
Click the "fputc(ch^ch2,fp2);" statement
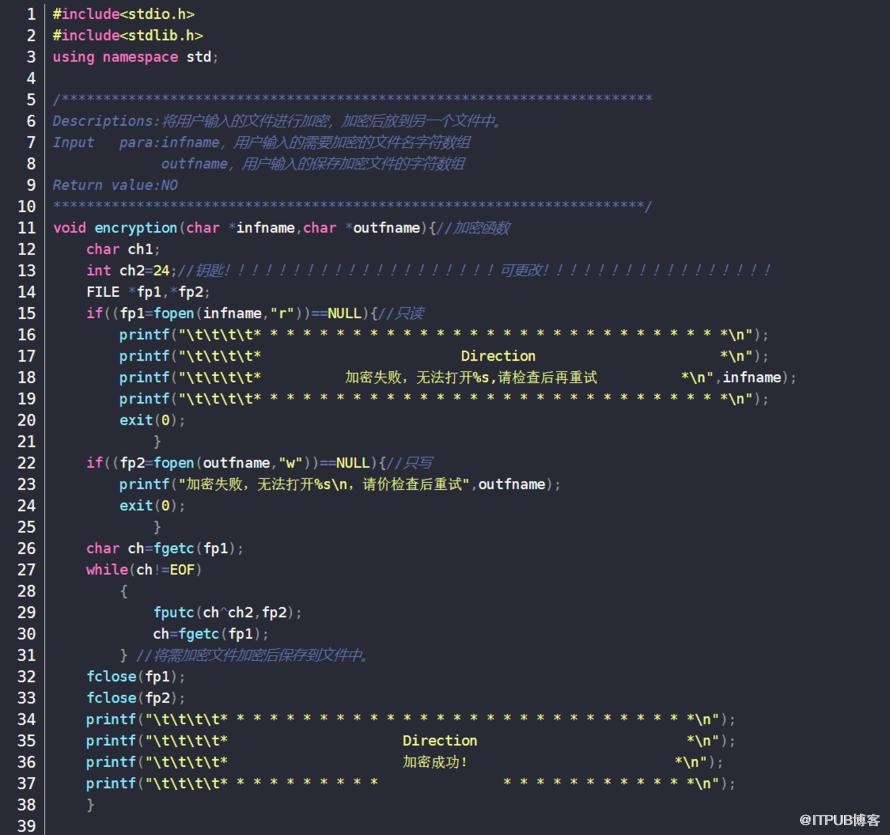pos(227,612)
